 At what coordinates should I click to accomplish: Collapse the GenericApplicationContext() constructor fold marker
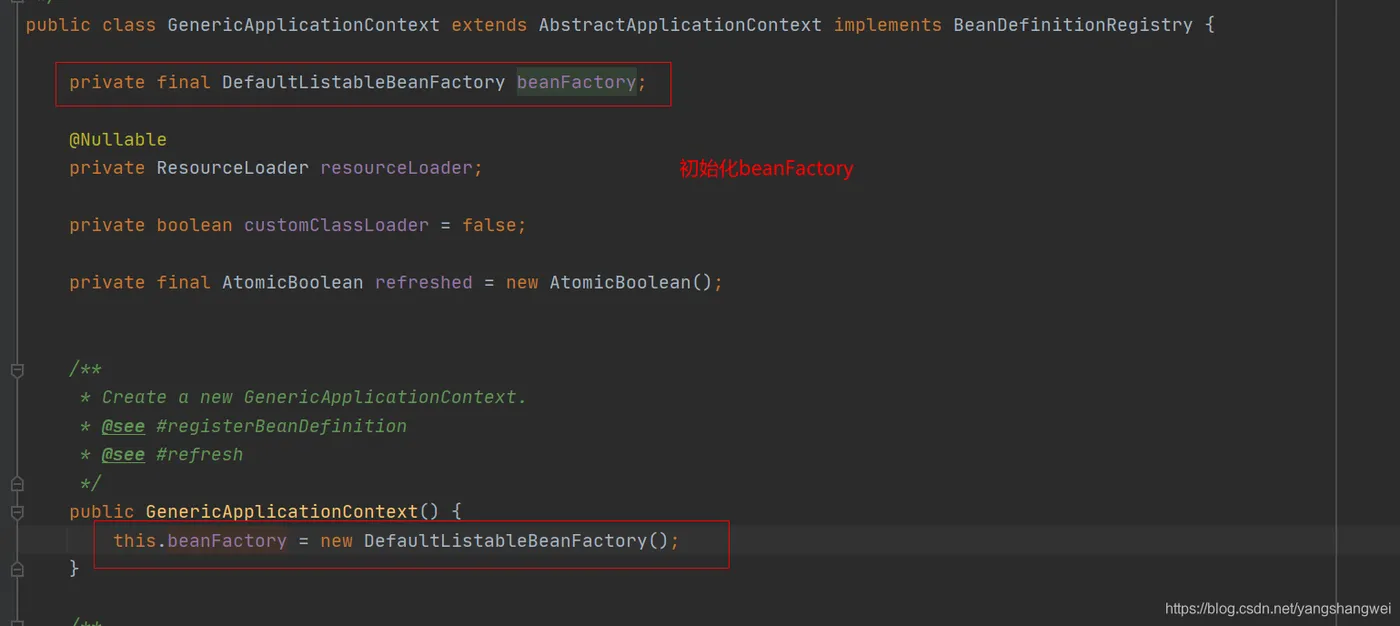(x=17, y=512)
